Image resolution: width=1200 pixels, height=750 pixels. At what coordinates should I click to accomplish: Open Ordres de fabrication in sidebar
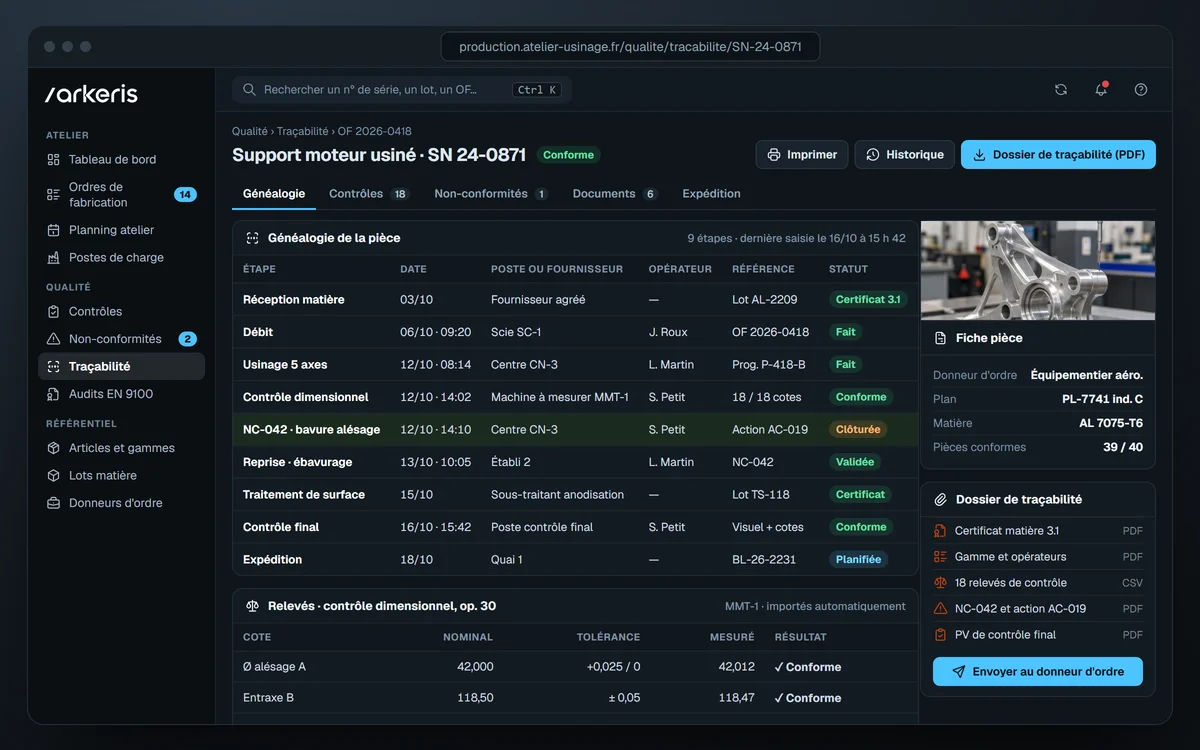[121, 194]
